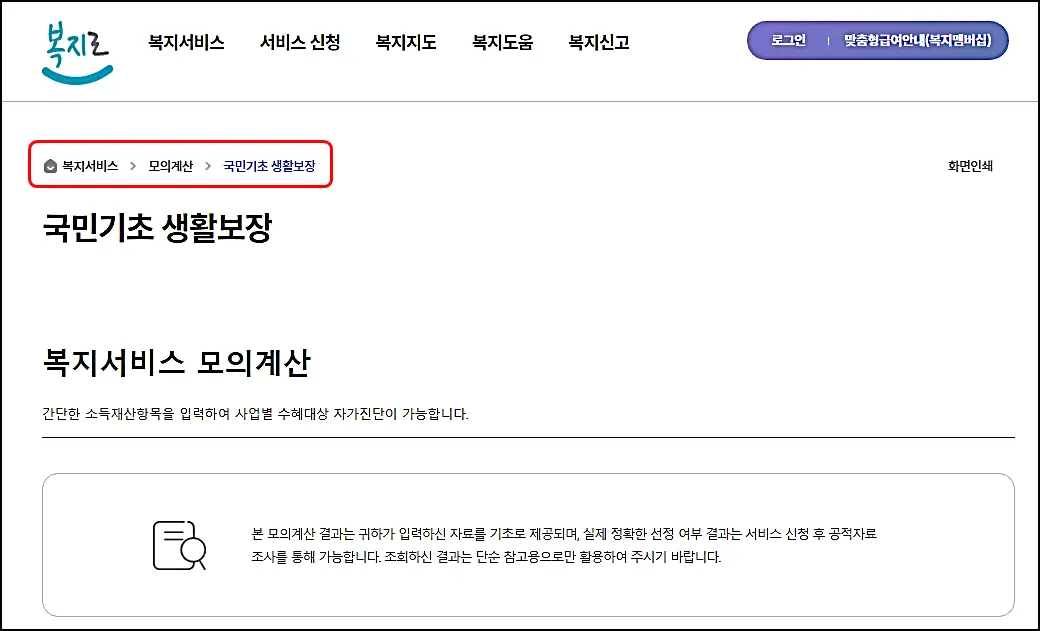Open the 복지지도 menu
1040x631 pixels.
pyautogui.click(x=404, y=42)
